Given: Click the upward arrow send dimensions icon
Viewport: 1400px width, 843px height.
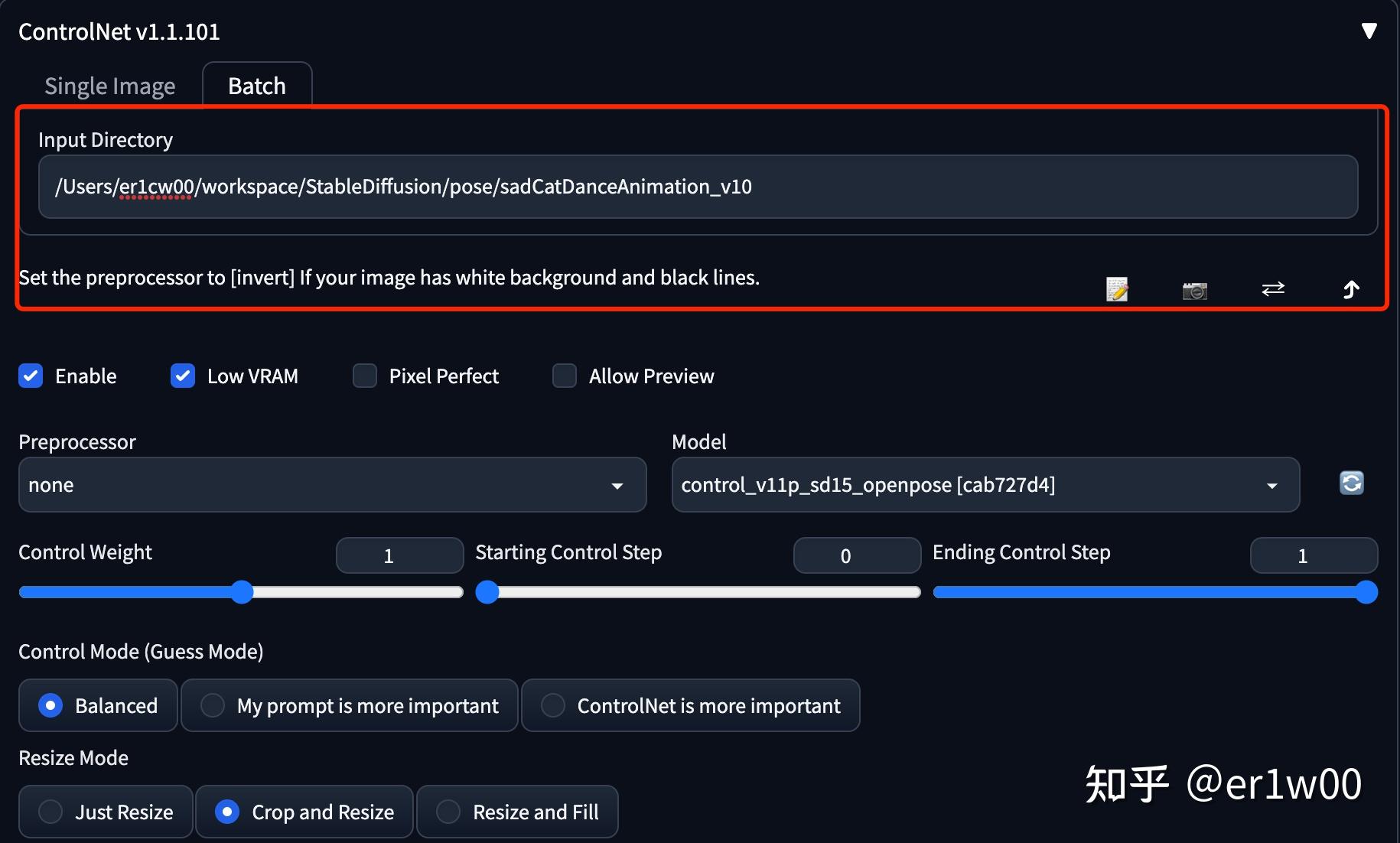Looking at the screenshot, I should [x=1351, y=289].
